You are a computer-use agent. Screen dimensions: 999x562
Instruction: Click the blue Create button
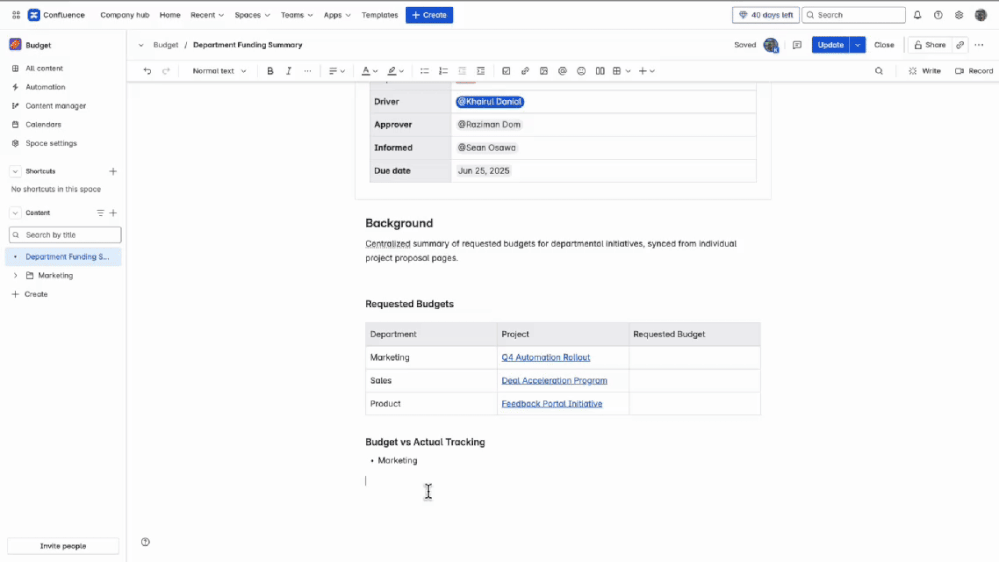coord(429,15)
